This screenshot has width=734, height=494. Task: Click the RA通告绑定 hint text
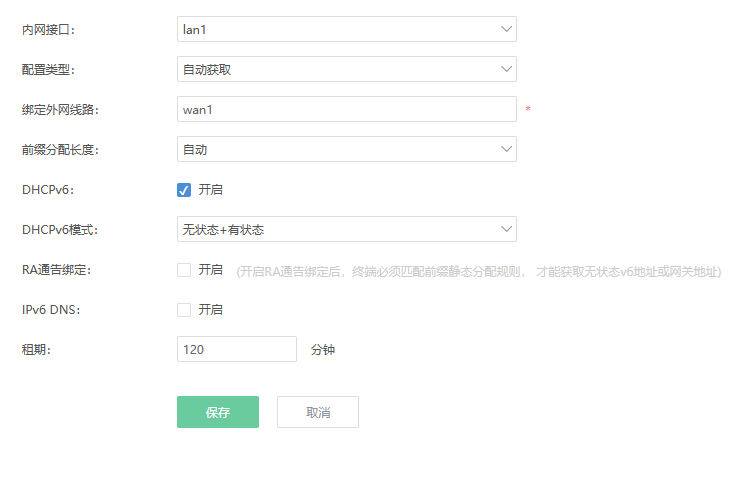(x=479, y=272)
